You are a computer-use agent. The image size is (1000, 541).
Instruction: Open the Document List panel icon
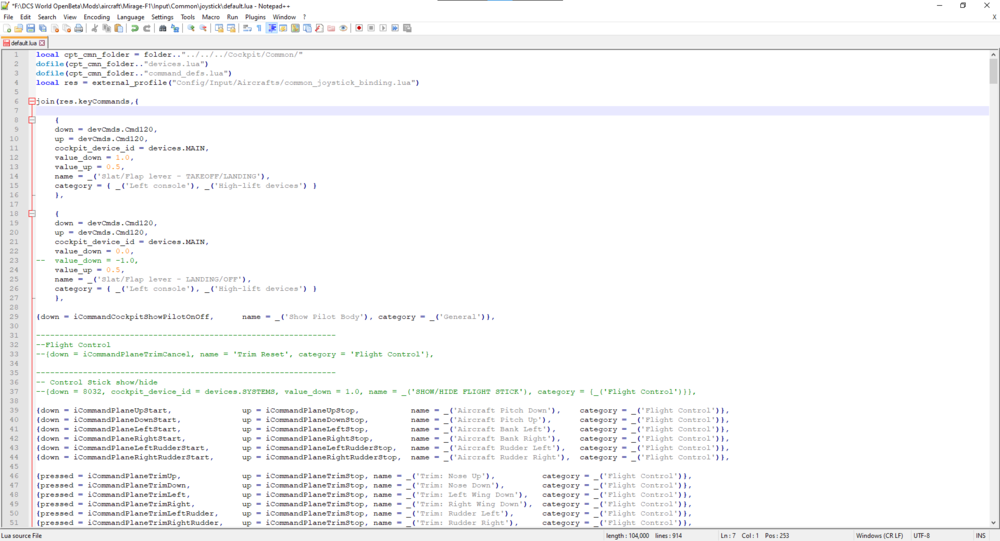pos(307,28)
